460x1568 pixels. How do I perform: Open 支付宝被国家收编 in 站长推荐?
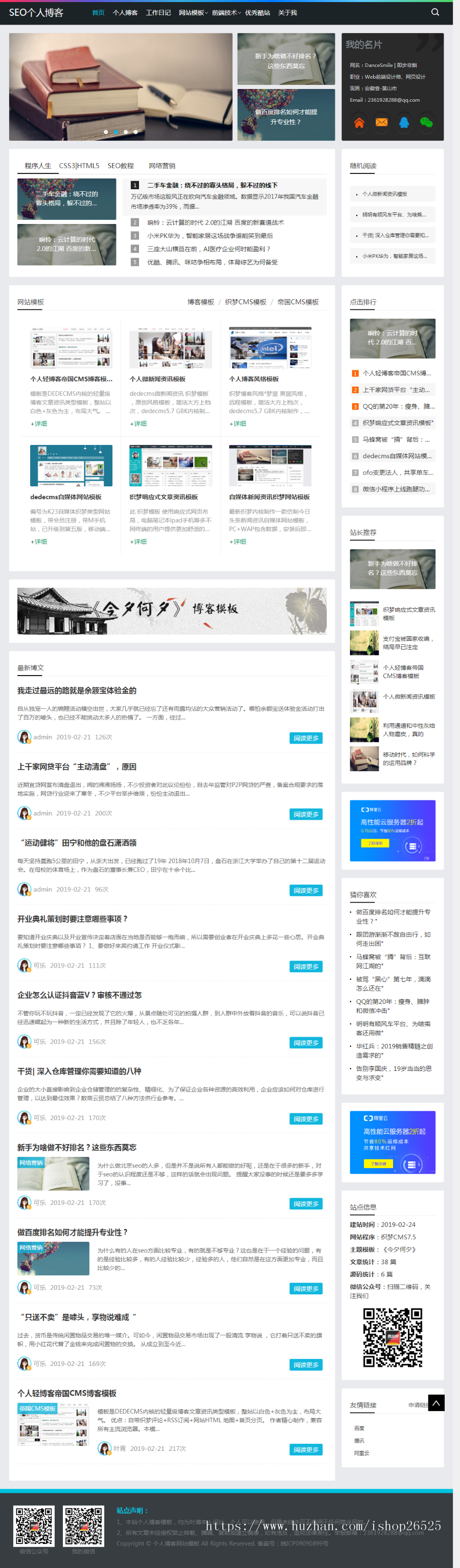[x=408, y=643]
